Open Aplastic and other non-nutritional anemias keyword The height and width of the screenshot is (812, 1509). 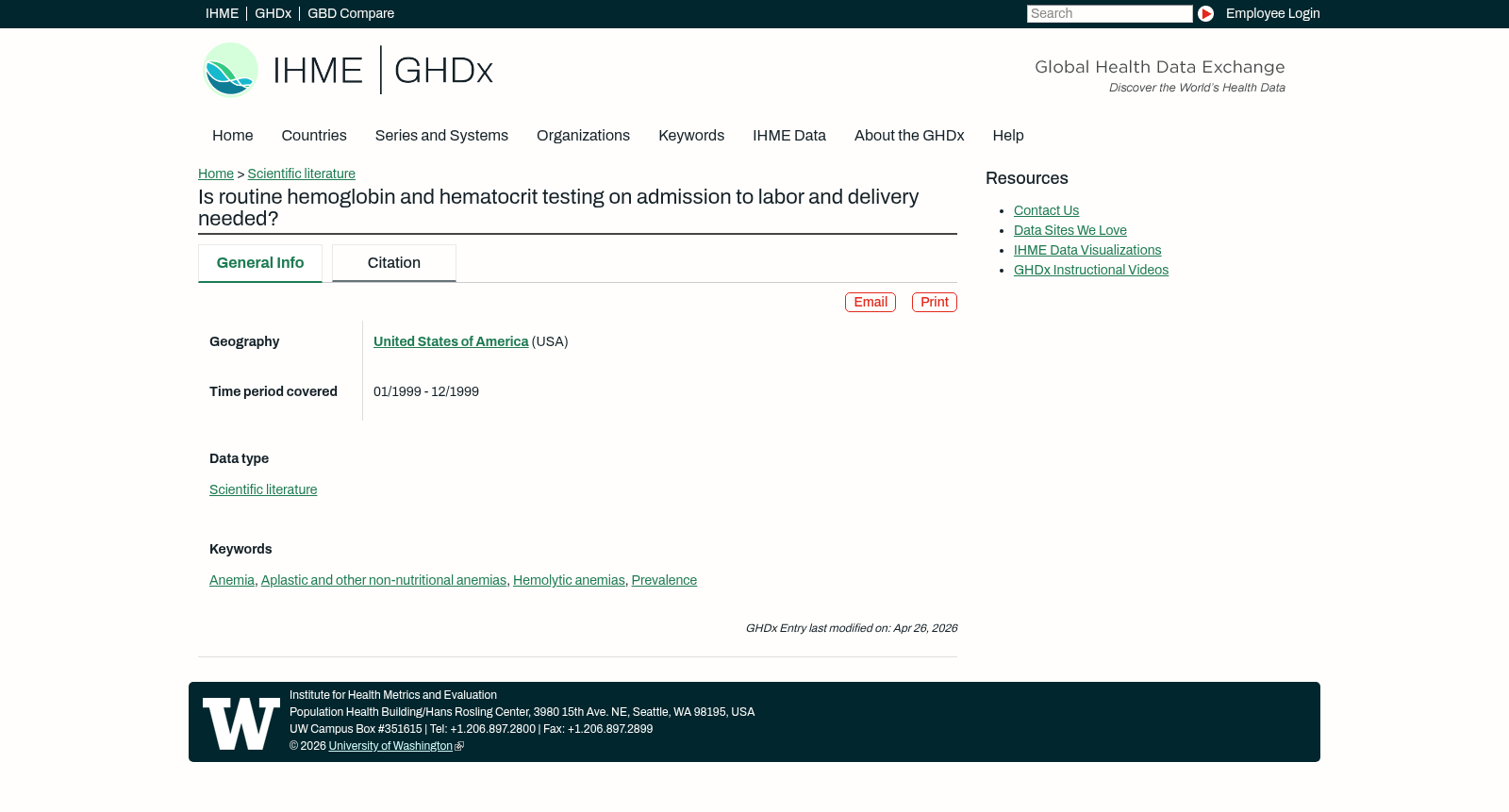(384, 580)
